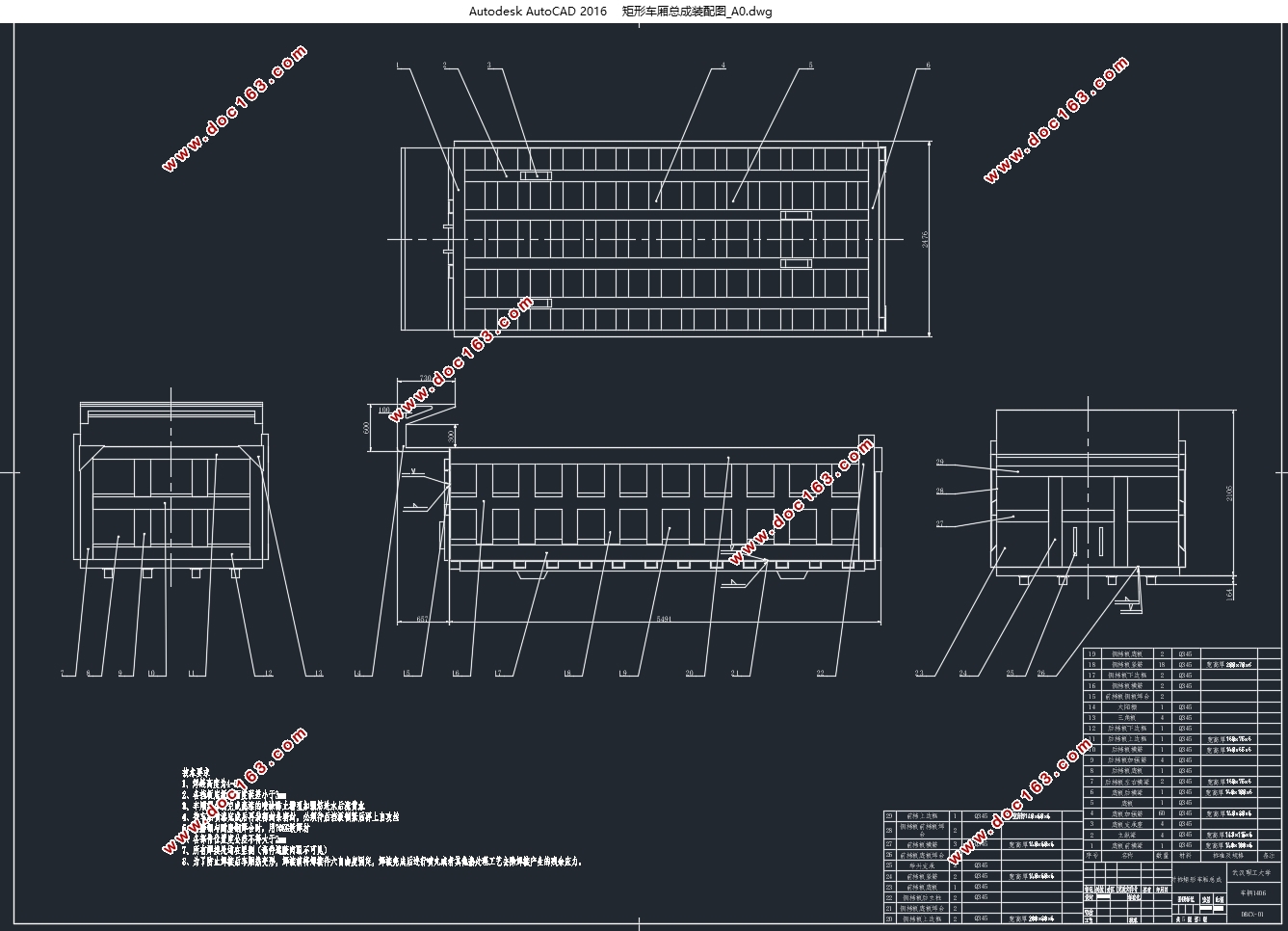Screen dimensions: 1288x931
Task: Click the top-left www.doc163.com watermark
Action: pos(234,109)
